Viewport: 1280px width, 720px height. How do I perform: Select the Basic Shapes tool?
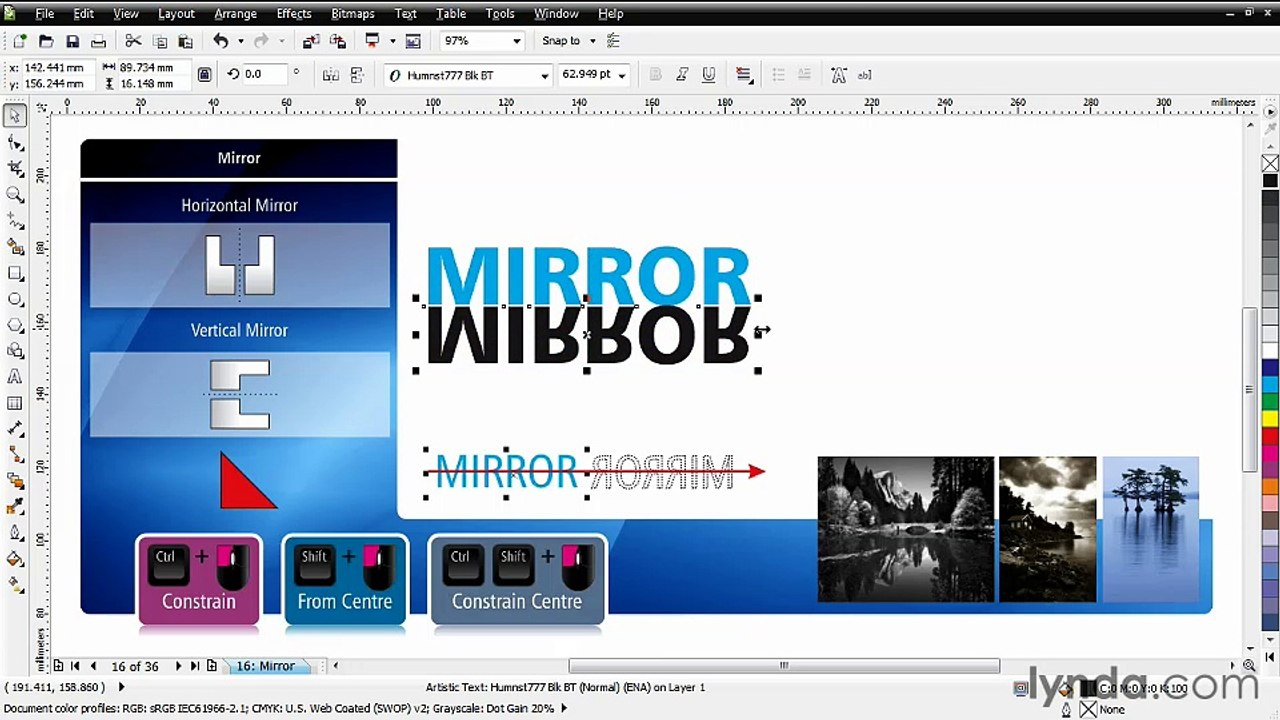coord(15,351)
